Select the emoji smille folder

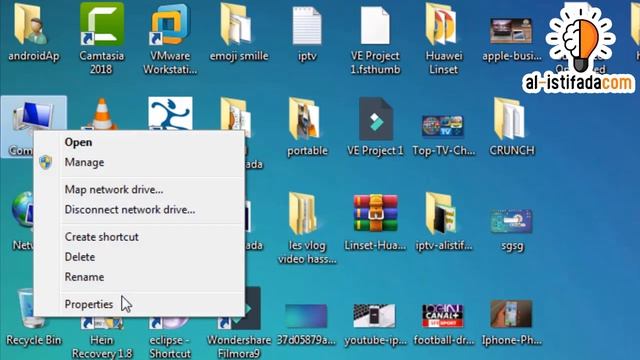pos(237,24)
